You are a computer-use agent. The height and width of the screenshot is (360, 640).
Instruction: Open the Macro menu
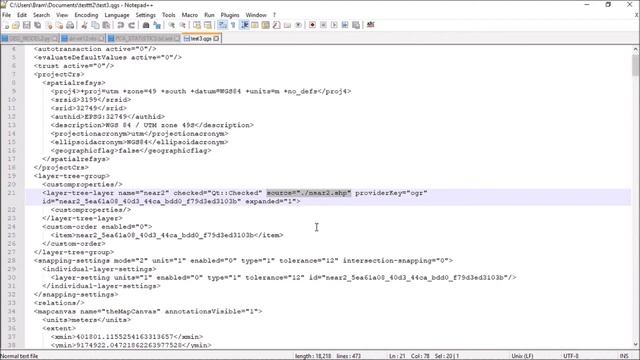click(190, 15)
